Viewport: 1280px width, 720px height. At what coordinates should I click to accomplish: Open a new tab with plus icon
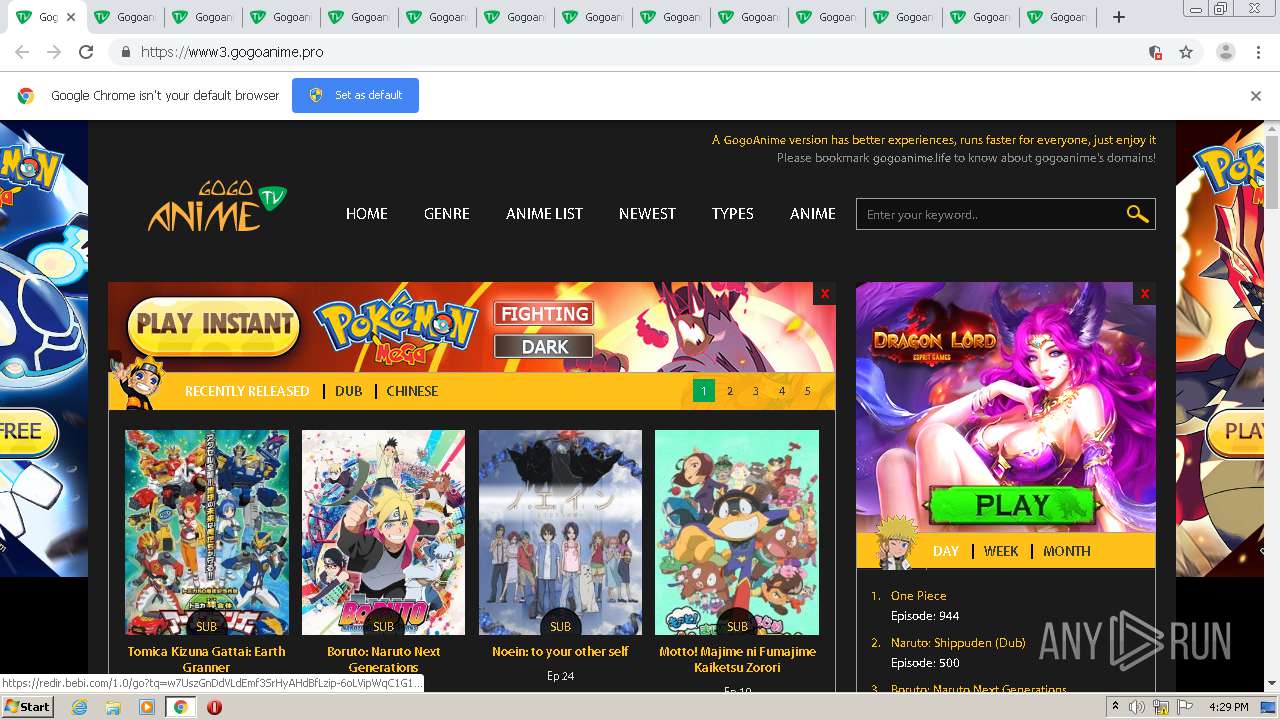pyautogui.click(x=1119, y=17)
